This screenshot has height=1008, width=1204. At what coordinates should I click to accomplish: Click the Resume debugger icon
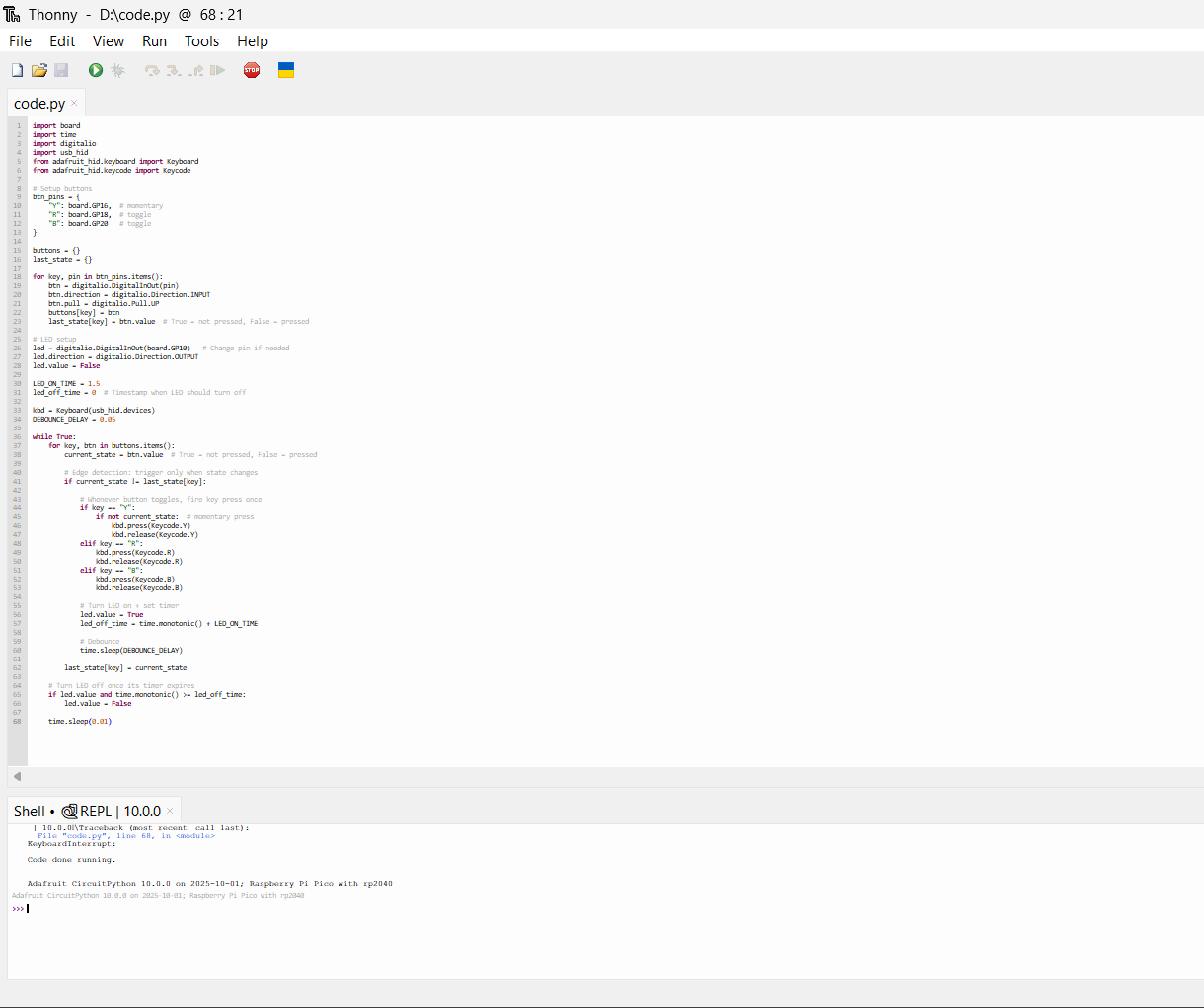point(218,70)
